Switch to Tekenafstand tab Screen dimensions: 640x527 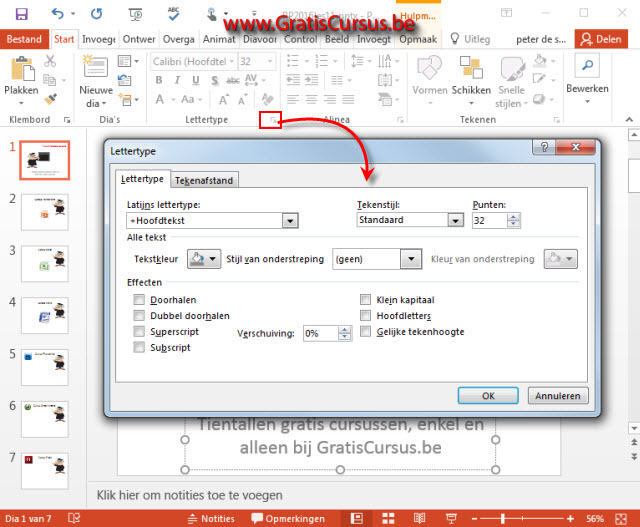click(x=204, y=180)
